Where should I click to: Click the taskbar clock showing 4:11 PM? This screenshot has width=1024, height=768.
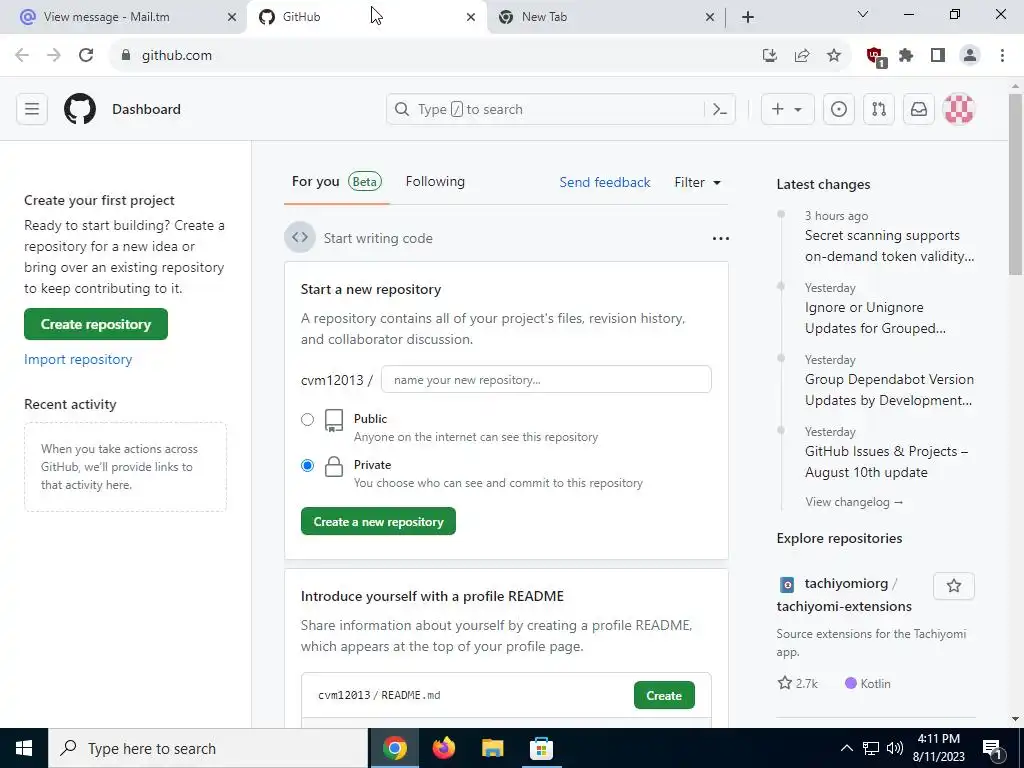click(938, 748)
